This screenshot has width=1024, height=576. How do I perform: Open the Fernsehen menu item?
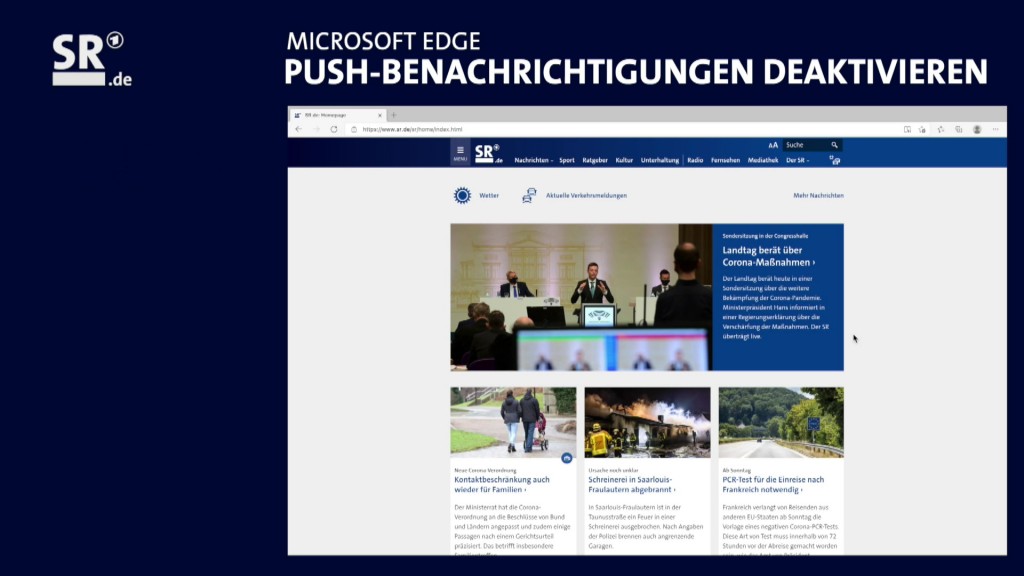click(726, 160)
